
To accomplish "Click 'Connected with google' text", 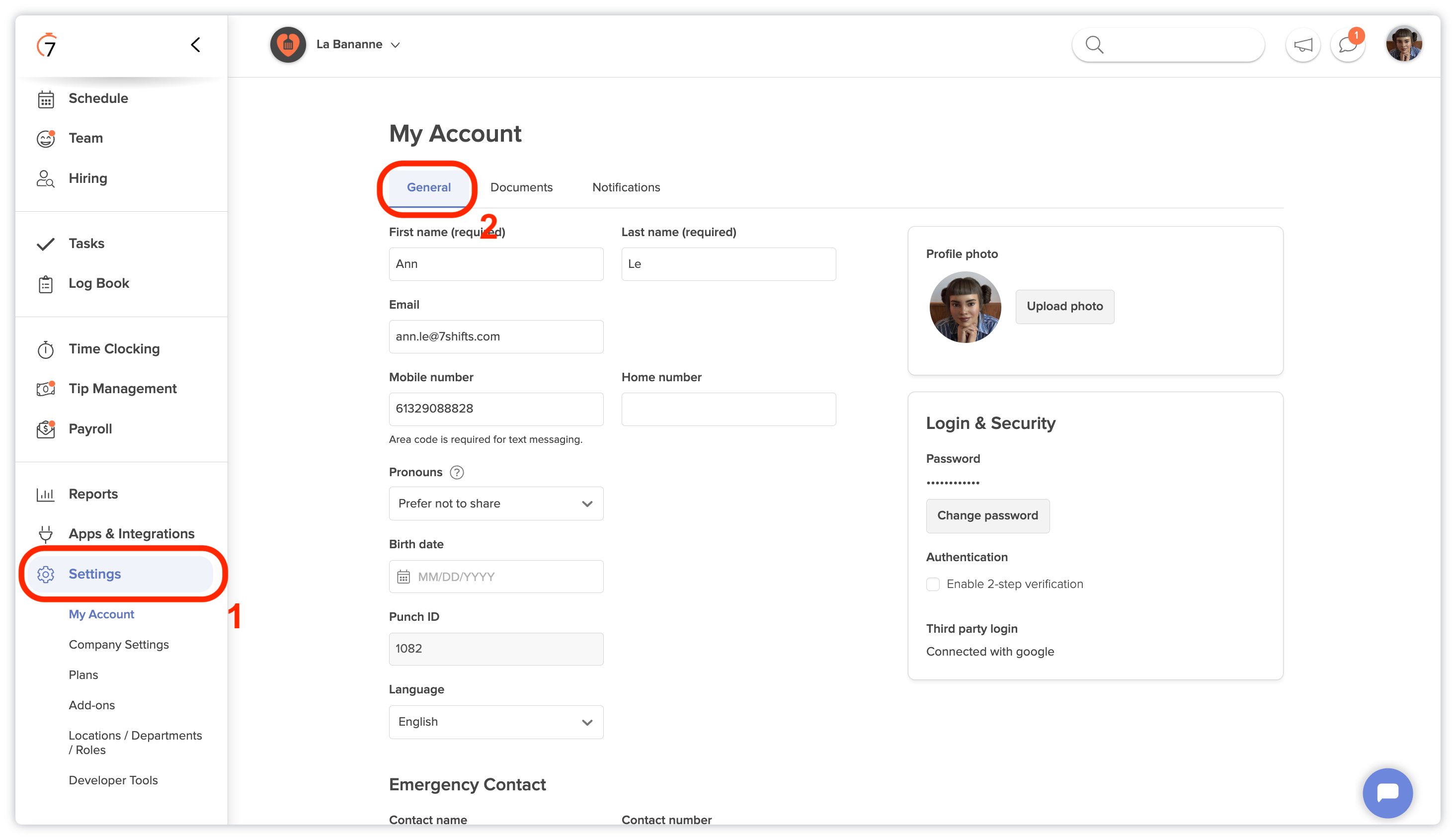I will [990, 652].
